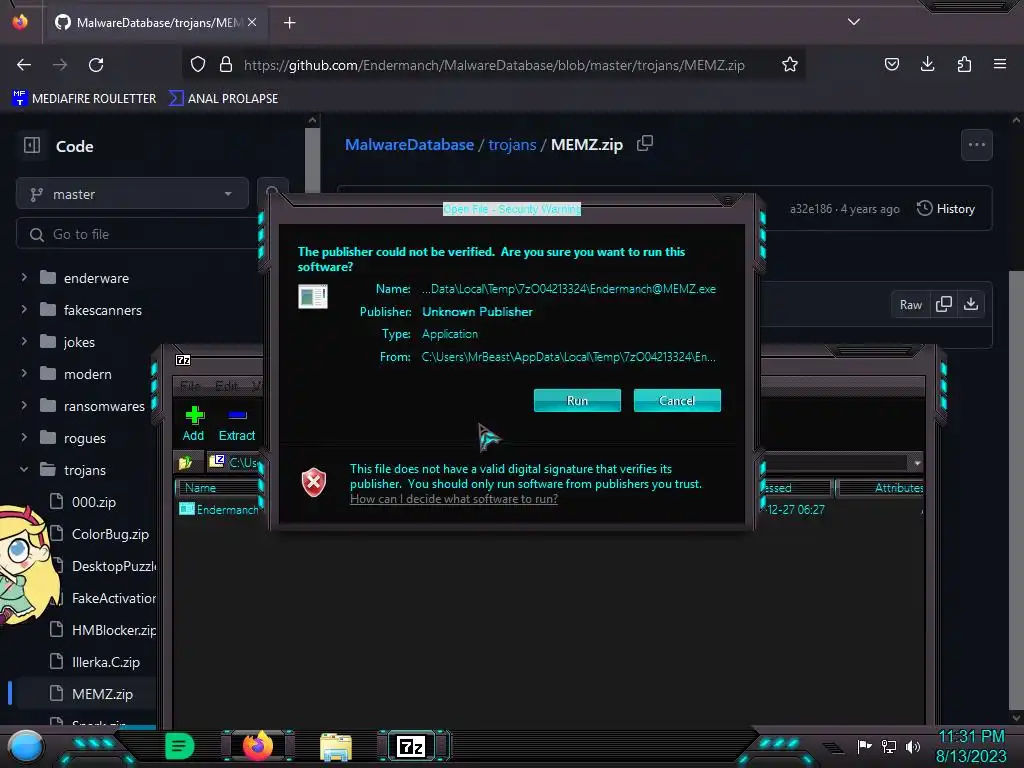Open tracking protection shield icon
The width and height of the screenshot is (1024, 768).
(x=198, y=65)
